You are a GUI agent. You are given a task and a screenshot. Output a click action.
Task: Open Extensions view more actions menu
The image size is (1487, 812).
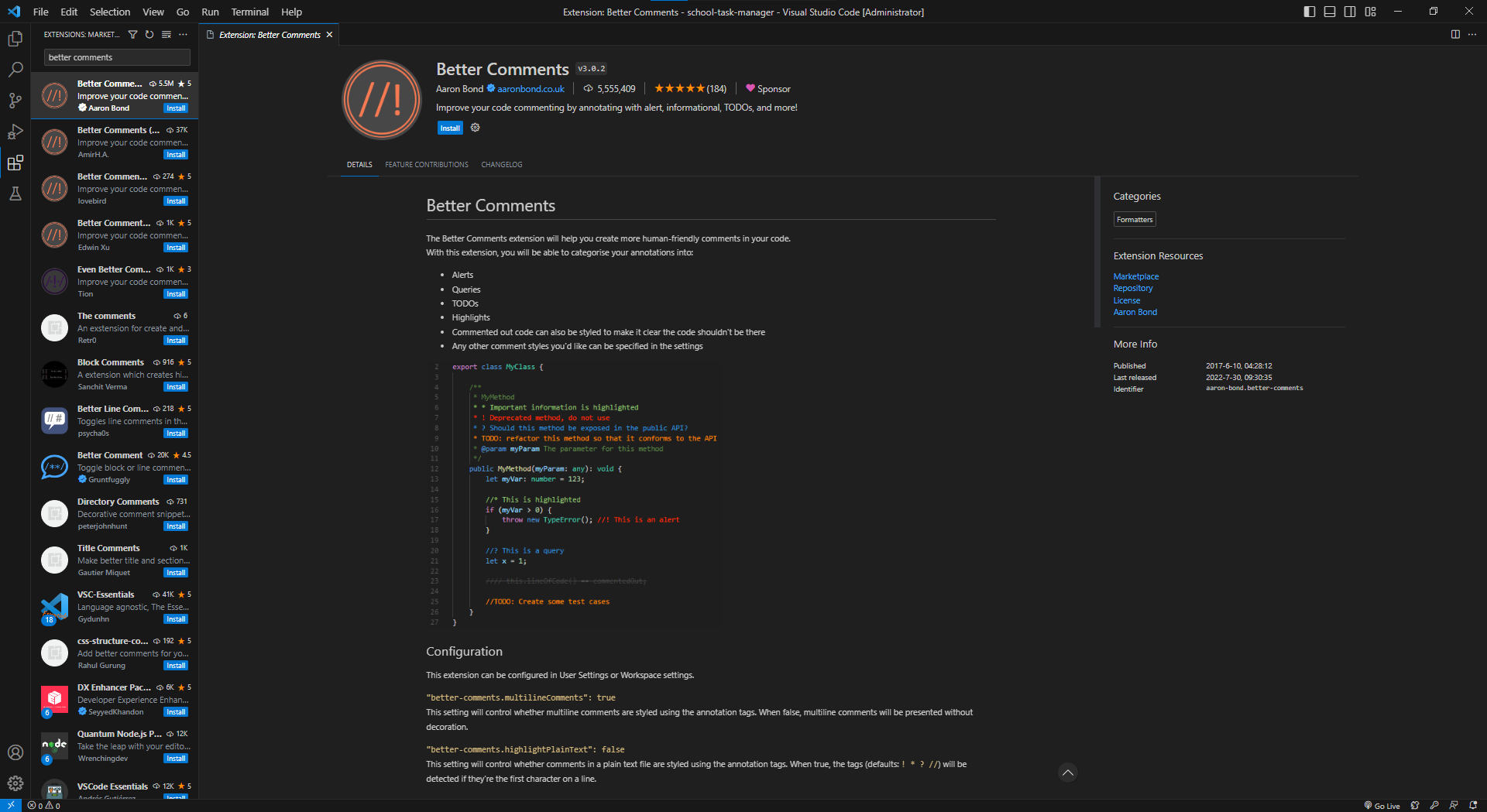(x=184, y=34)
